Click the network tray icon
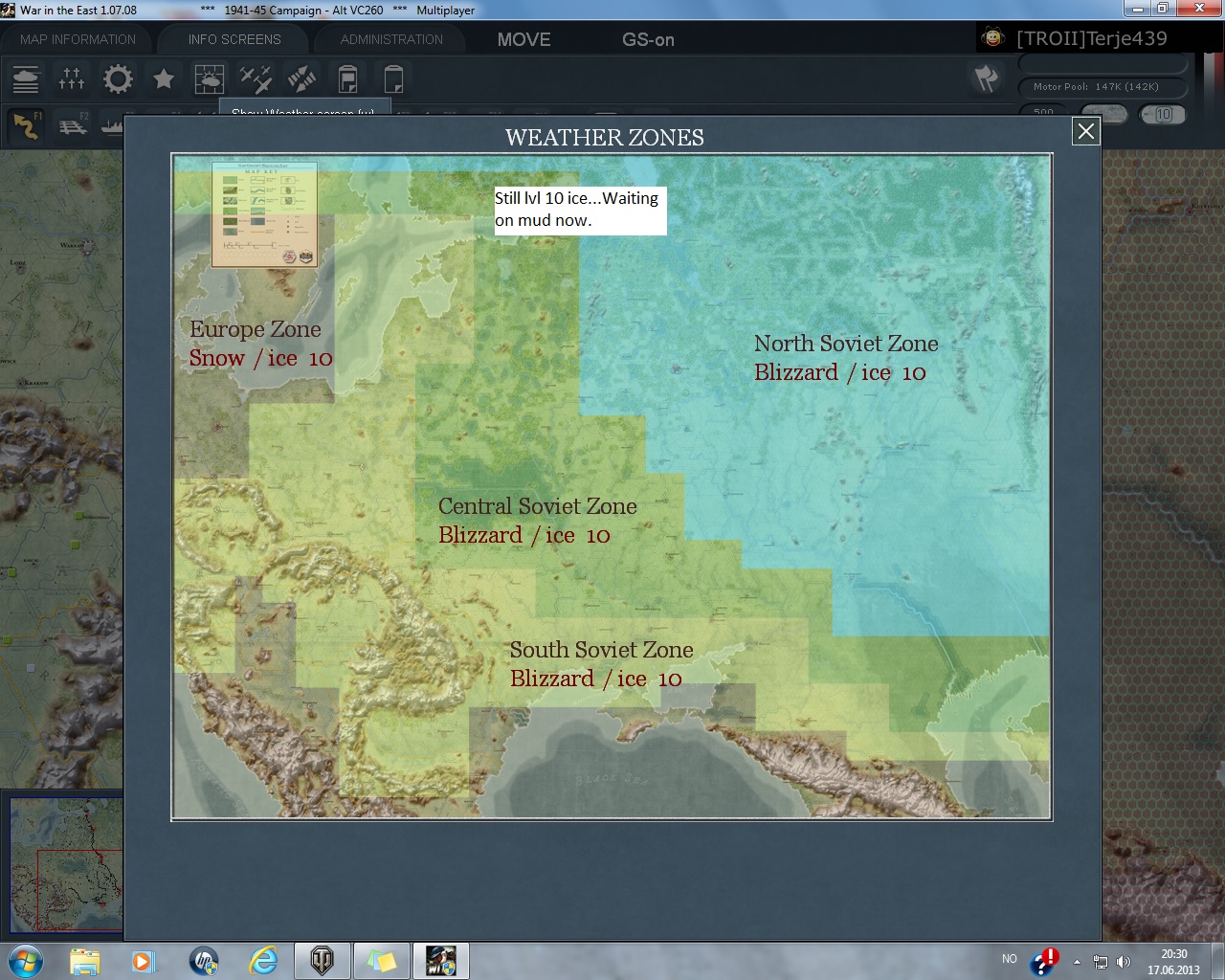This screenshot has width=1225, height=980. point(1101,962)
